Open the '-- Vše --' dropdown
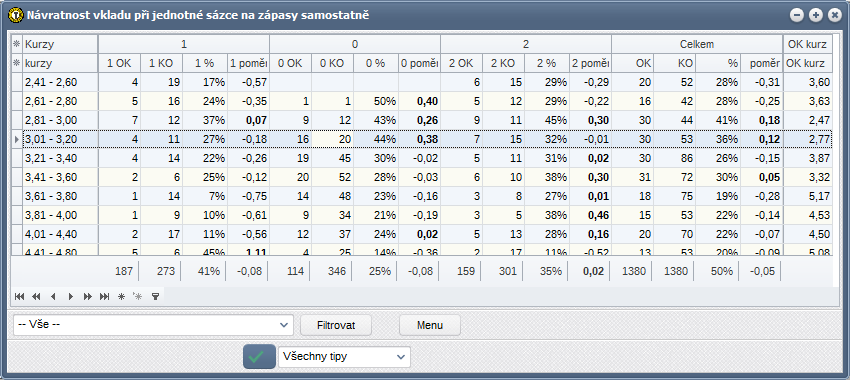The height and width of the screenshot is (380, 850). click(x=153, y=325)
